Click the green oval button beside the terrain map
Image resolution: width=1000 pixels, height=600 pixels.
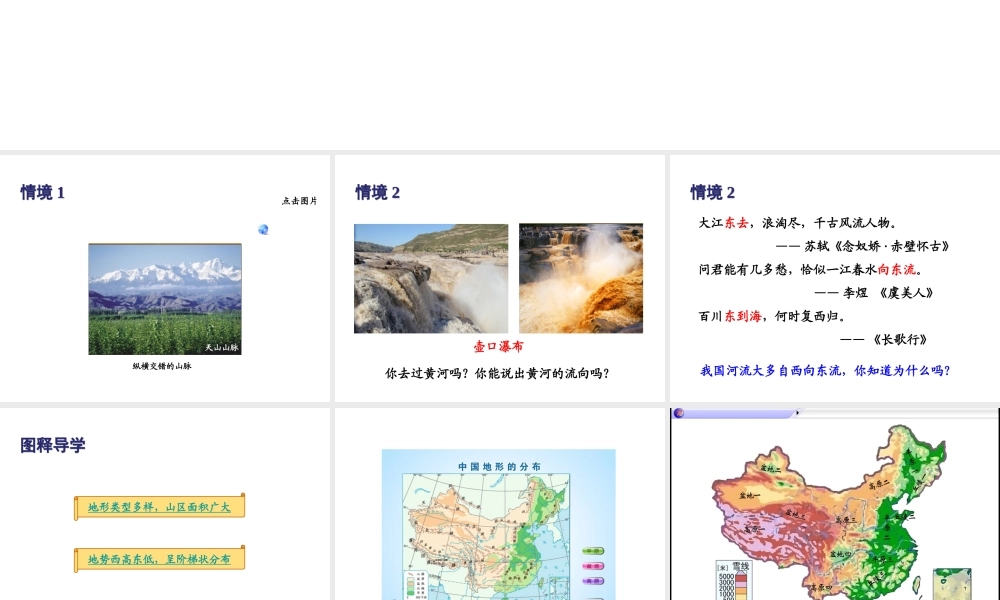coord(593,551)
